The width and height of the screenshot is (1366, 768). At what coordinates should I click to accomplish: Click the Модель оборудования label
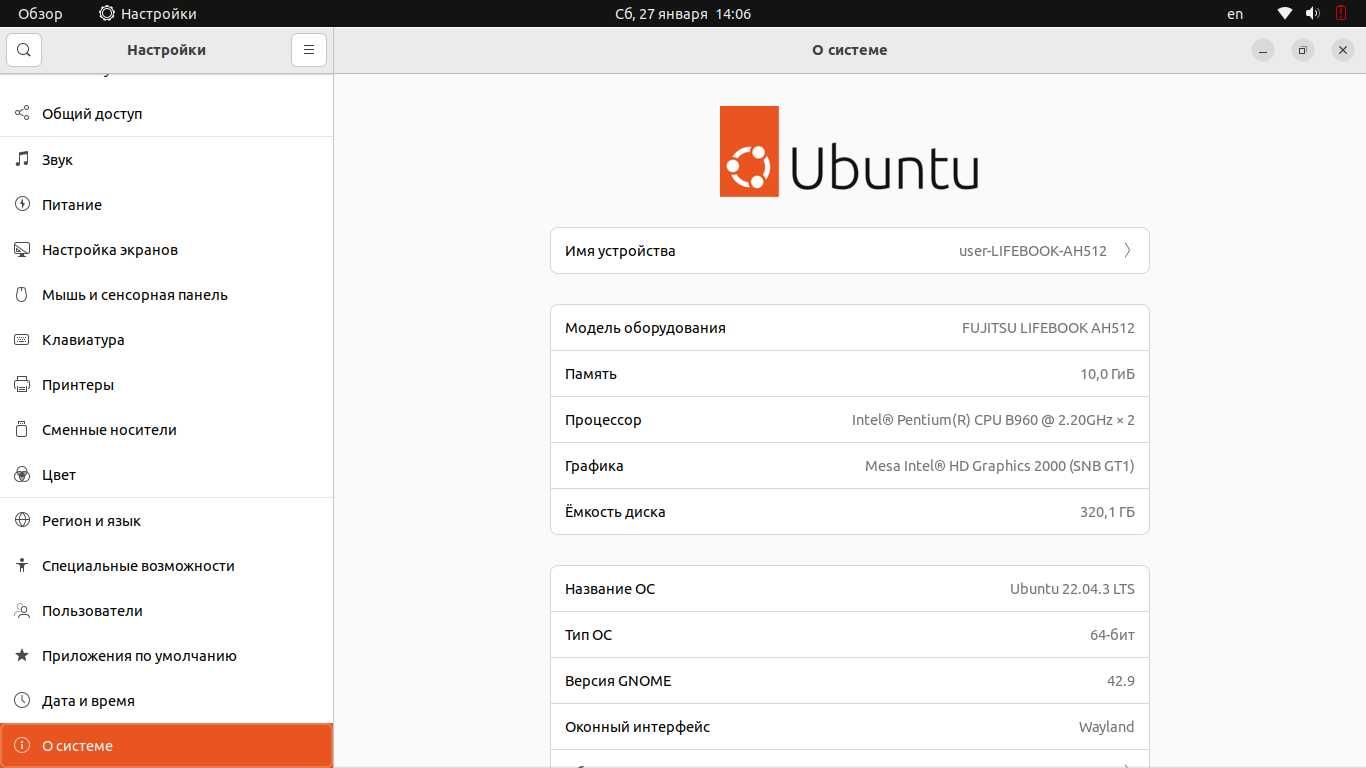tap(645, 327)
